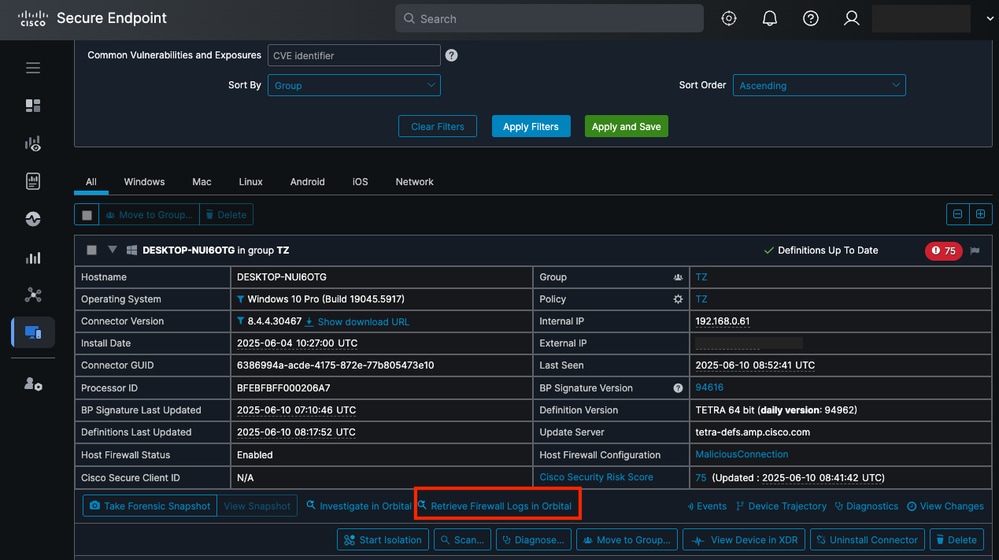Viewport: 999px width, 560px height.
Task: Click the top Delete button beside Move to Group
Action: 226,215
